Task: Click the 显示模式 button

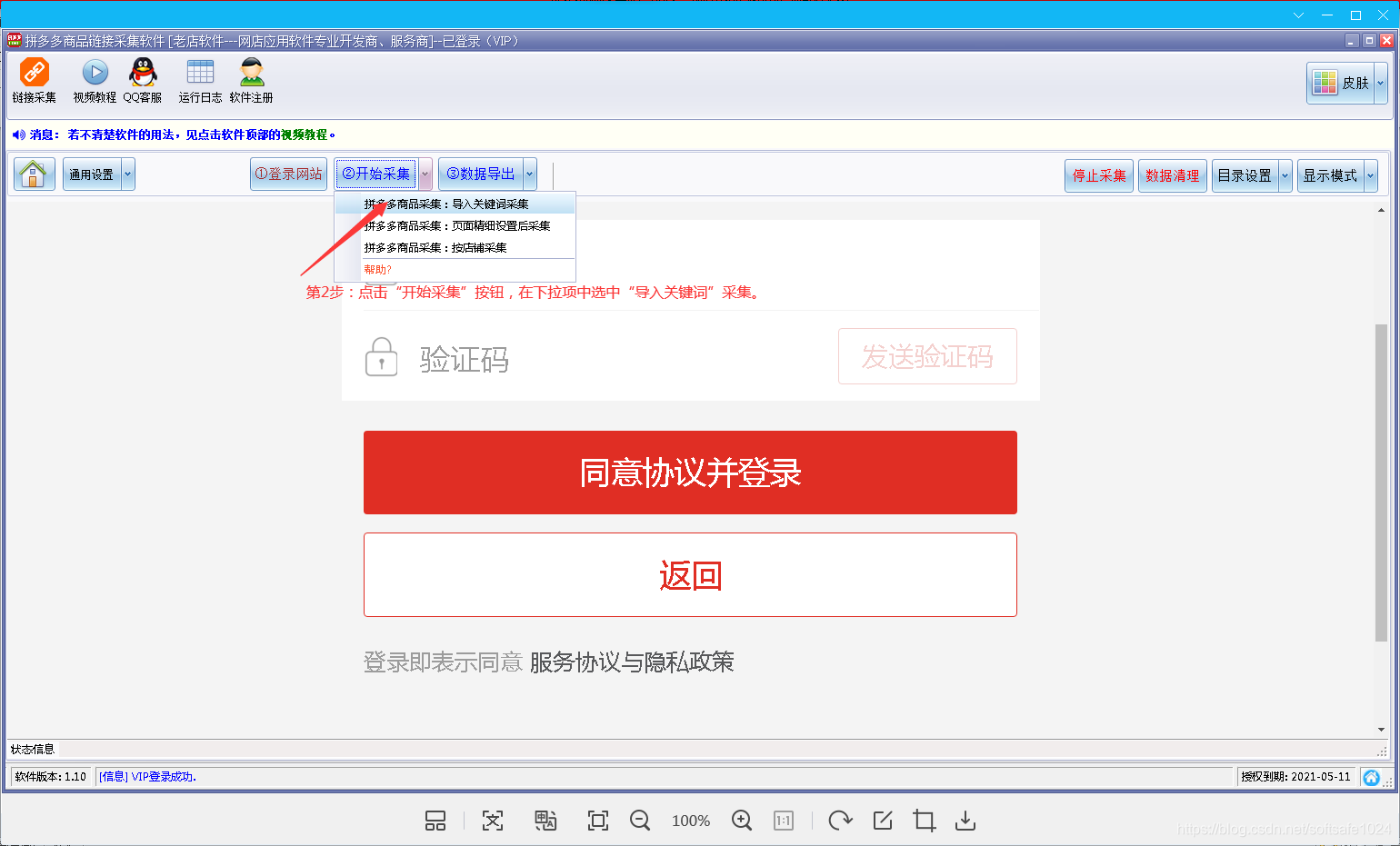Action: (1330, 175)
